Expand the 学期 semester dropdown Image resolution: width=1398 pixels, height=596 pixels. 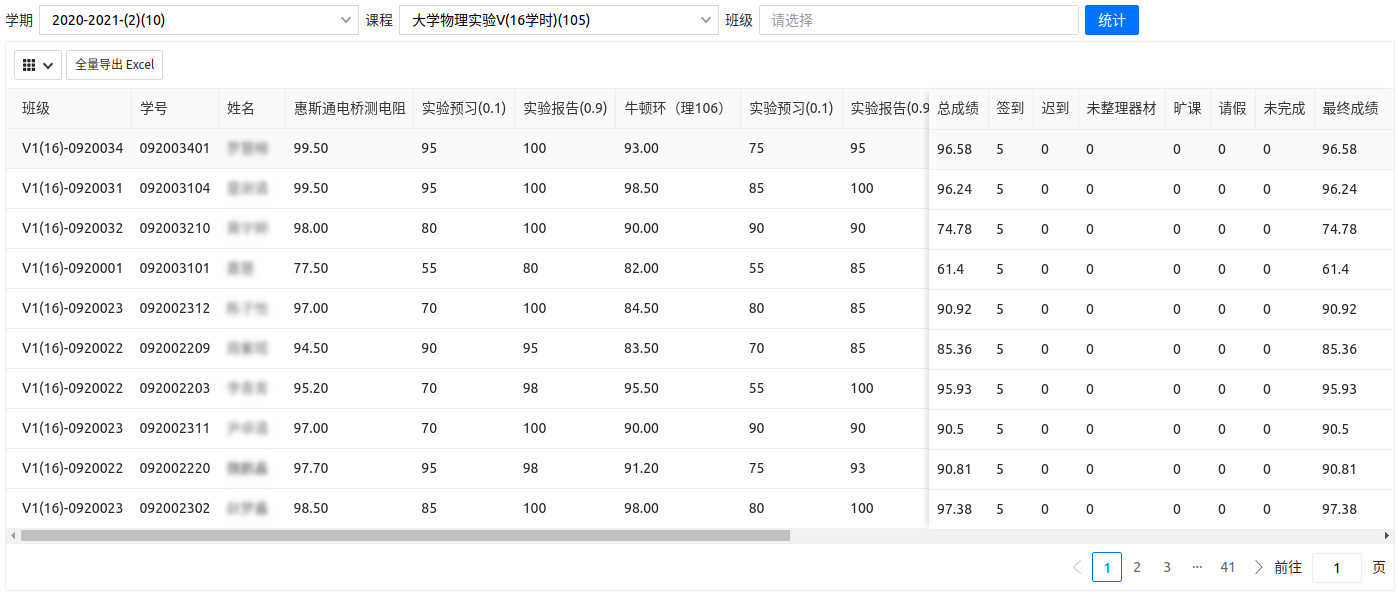click(x=199, y=20)
